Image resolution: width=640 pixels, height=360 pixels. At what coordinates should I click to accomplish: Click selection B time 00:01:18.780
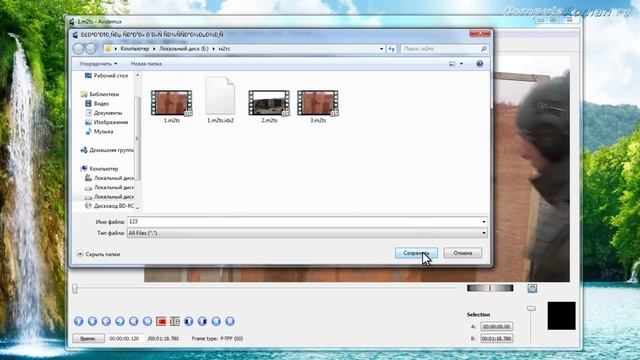pos(496,338)
